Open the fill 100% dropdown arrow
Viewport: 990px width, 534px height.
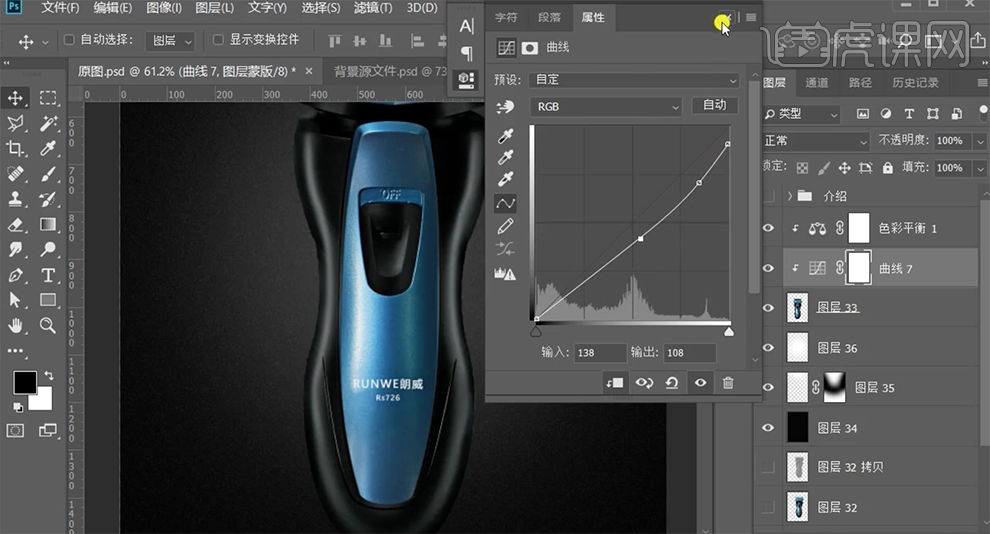coord(980,168)
